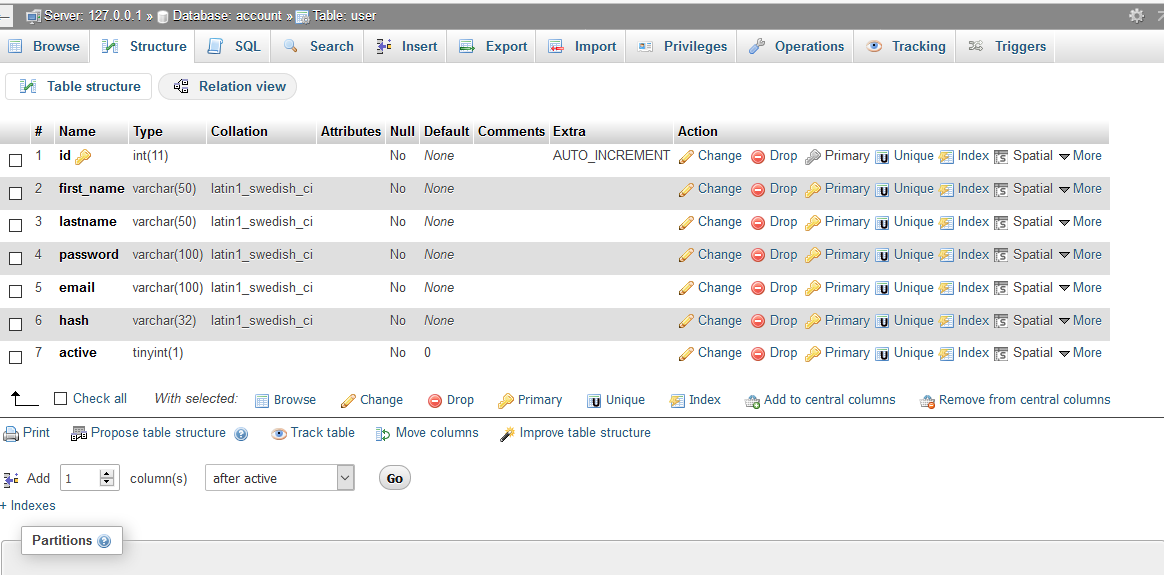
Task: Select the email column checkbox
Action: (x=16, y=291)
